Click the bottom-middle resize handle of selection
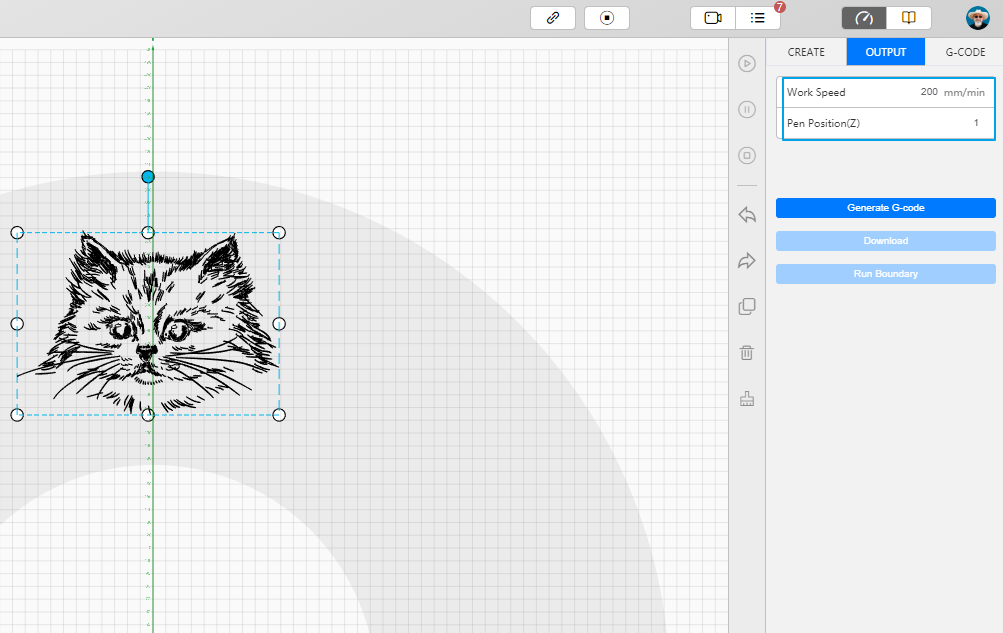 [x=148, y=415]
